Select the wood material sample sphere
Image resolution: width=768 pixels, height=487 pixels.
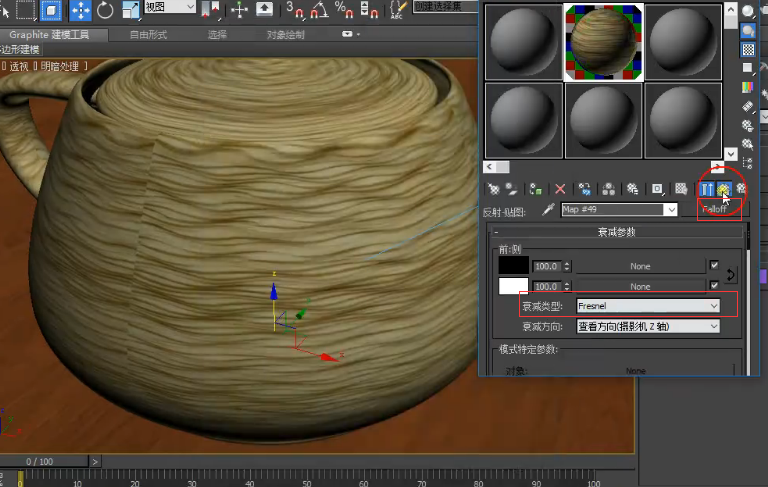[603, 41]
